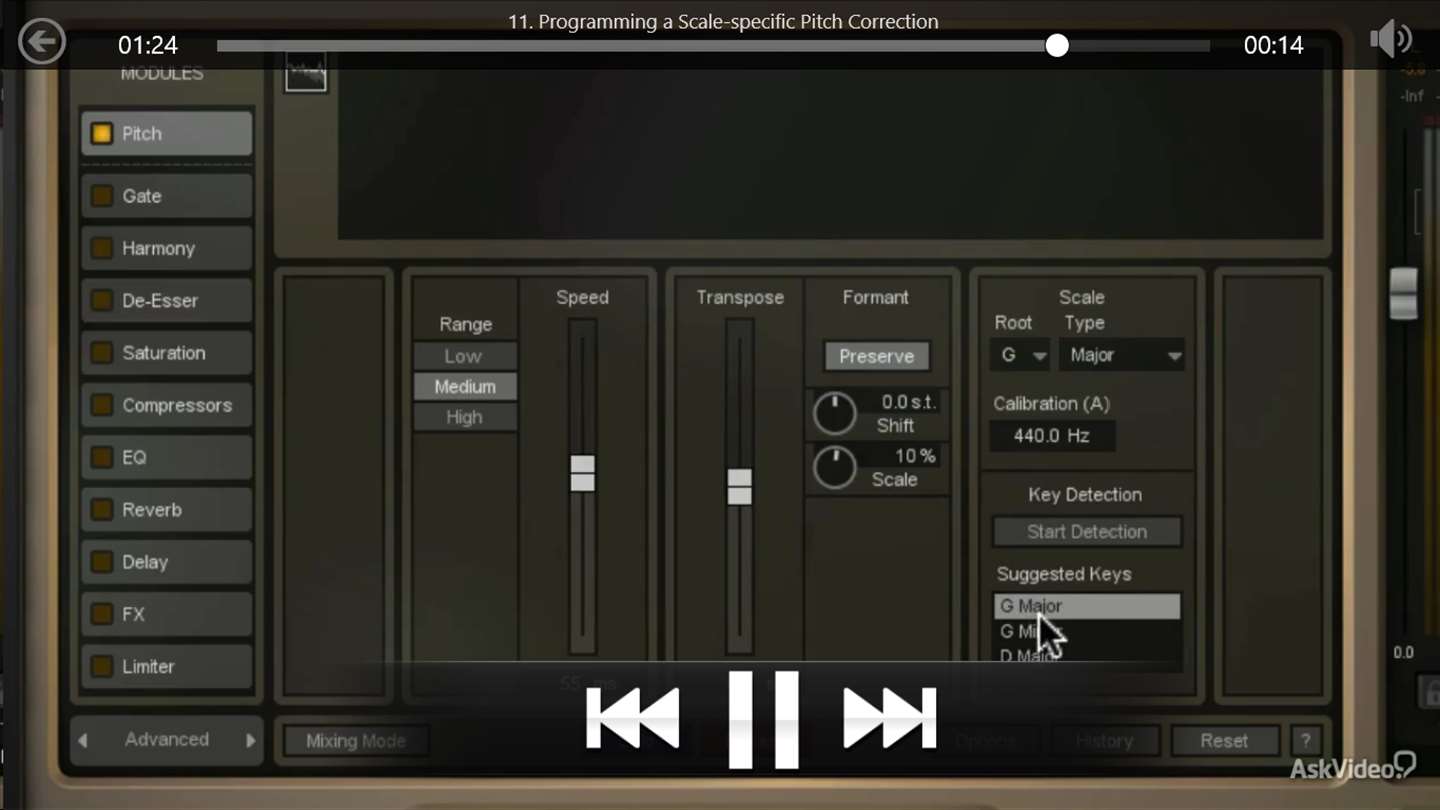Select the Saturation module tab
1440x810 pixels.
point(166,353)
